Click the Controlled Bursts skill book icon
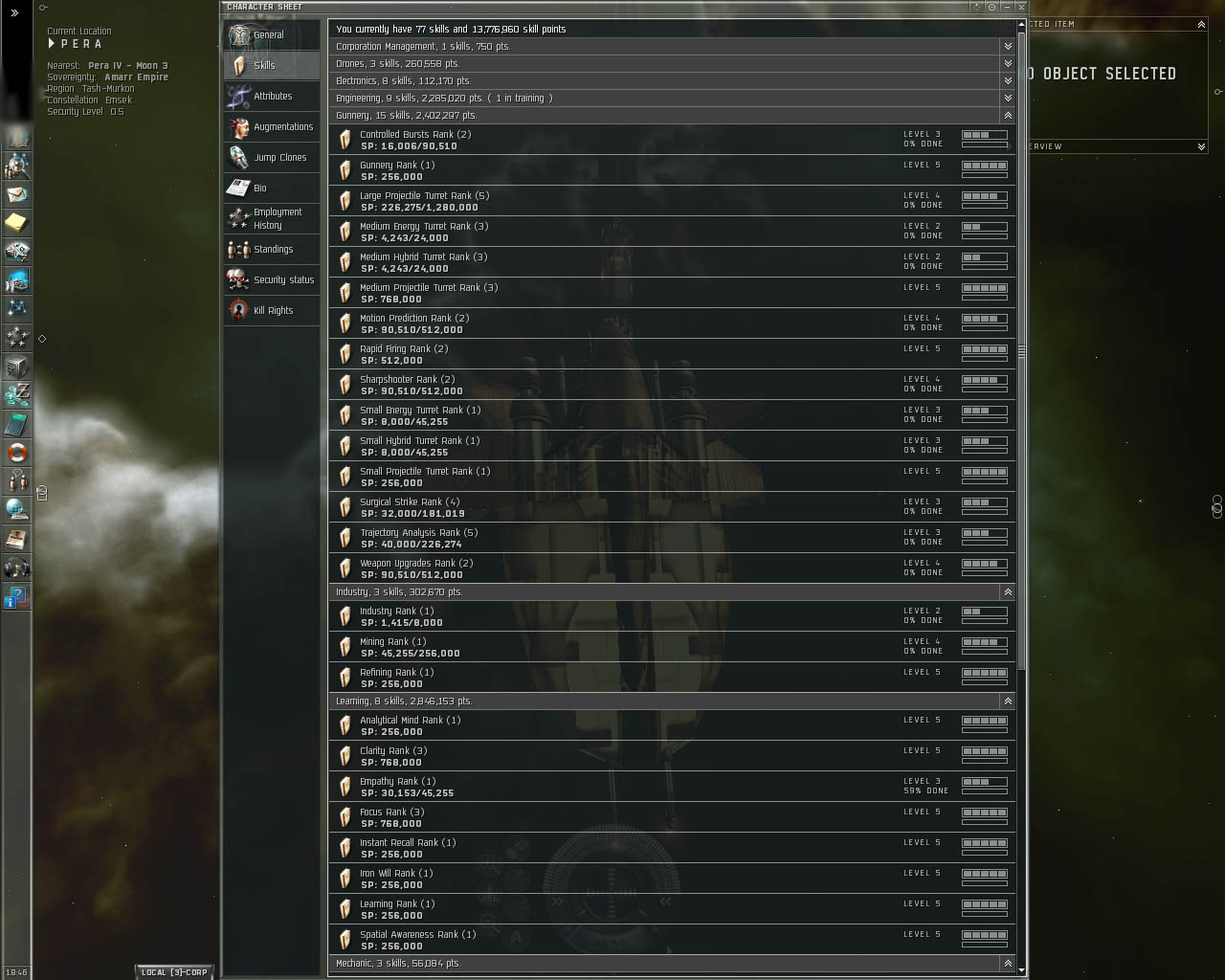Viewport: 1225px width, 980px height. (345, 140)
